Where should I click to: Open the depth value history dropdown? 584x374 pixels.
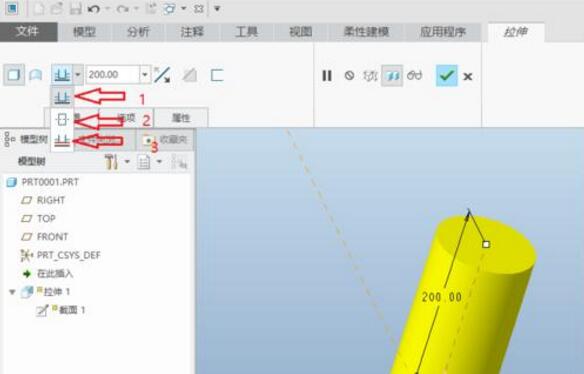[145, 75]
